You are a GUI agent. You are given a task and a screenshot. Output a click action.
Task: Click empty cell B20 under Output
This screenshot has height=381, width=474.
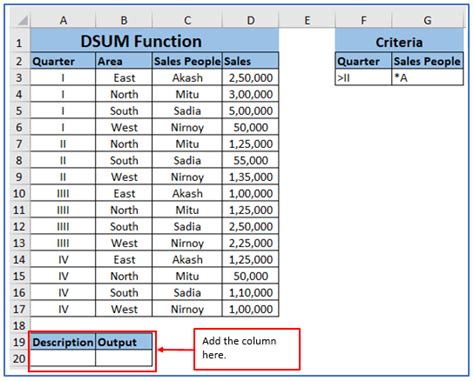tap(124, 358)
